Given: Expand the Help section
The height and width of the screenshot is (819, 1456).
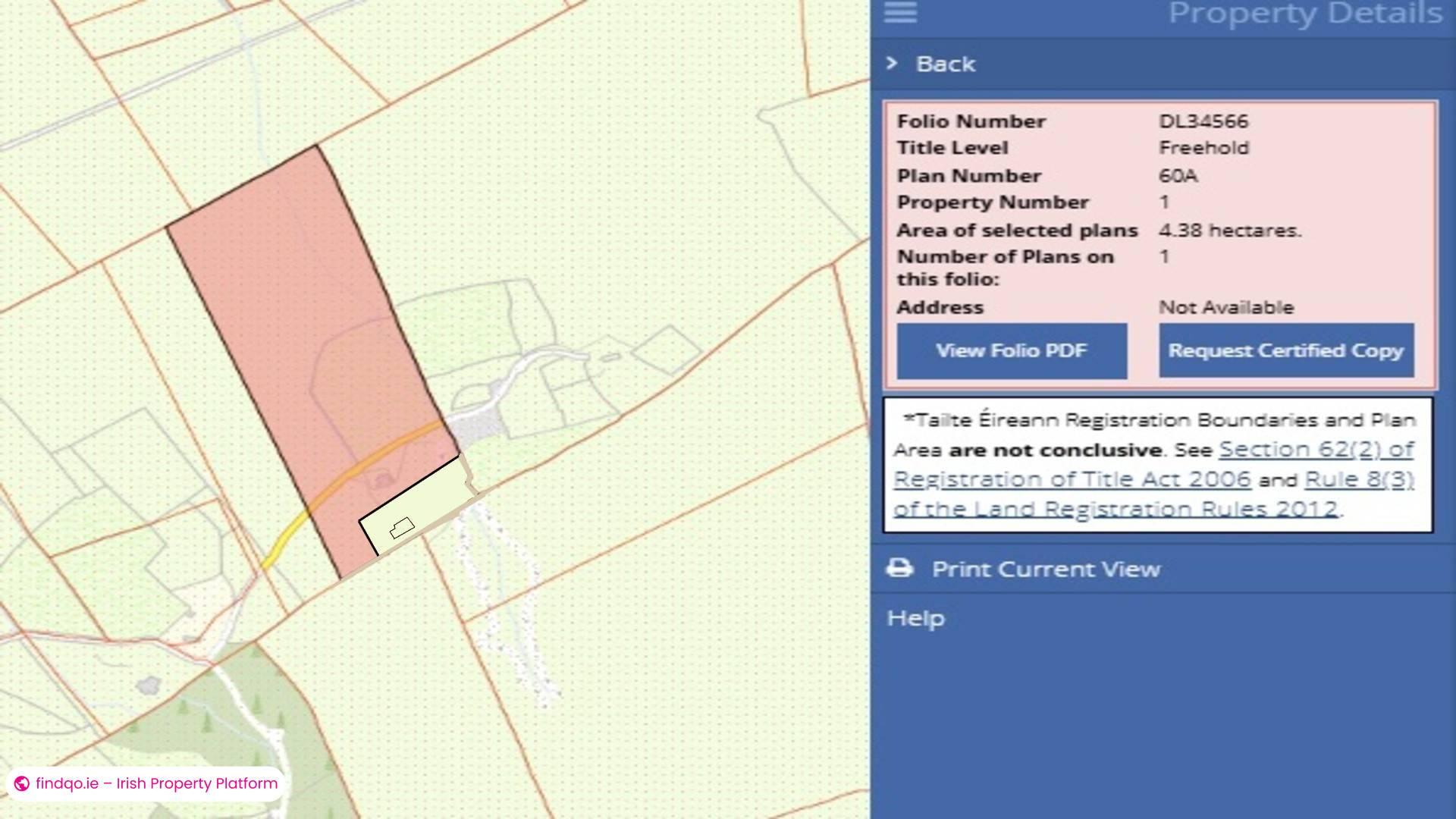Looking at the screenshot, I should click(916, 617).
